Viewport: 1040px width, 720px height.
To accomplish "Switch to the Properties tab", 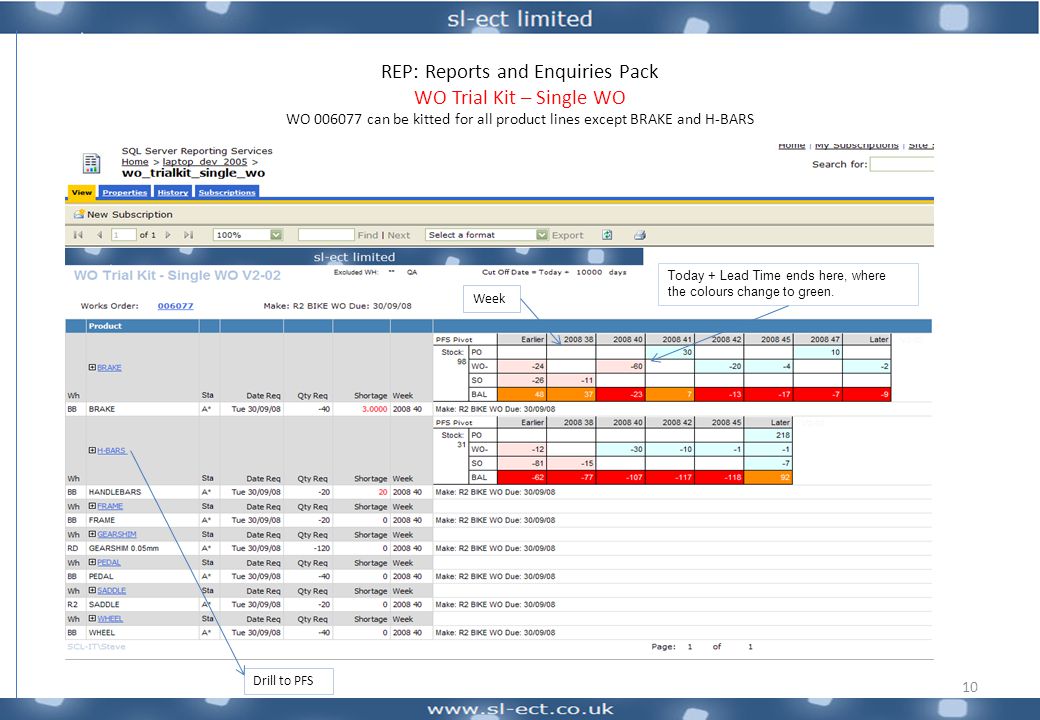I will click(x=125, y=192).
